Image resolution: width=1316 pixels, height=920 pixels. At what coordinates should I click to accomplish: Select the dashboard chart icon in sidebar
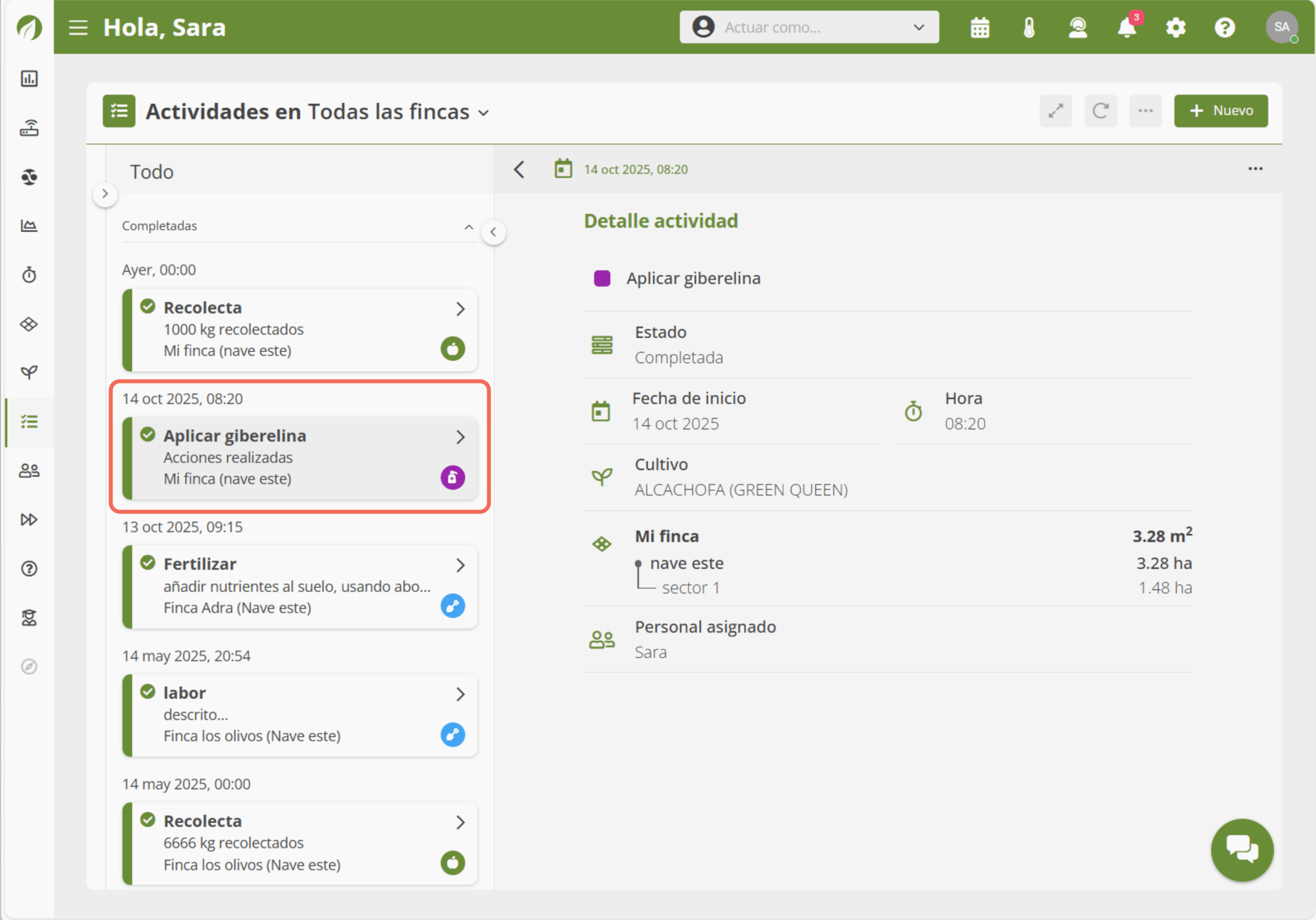(x=29, y=79)
